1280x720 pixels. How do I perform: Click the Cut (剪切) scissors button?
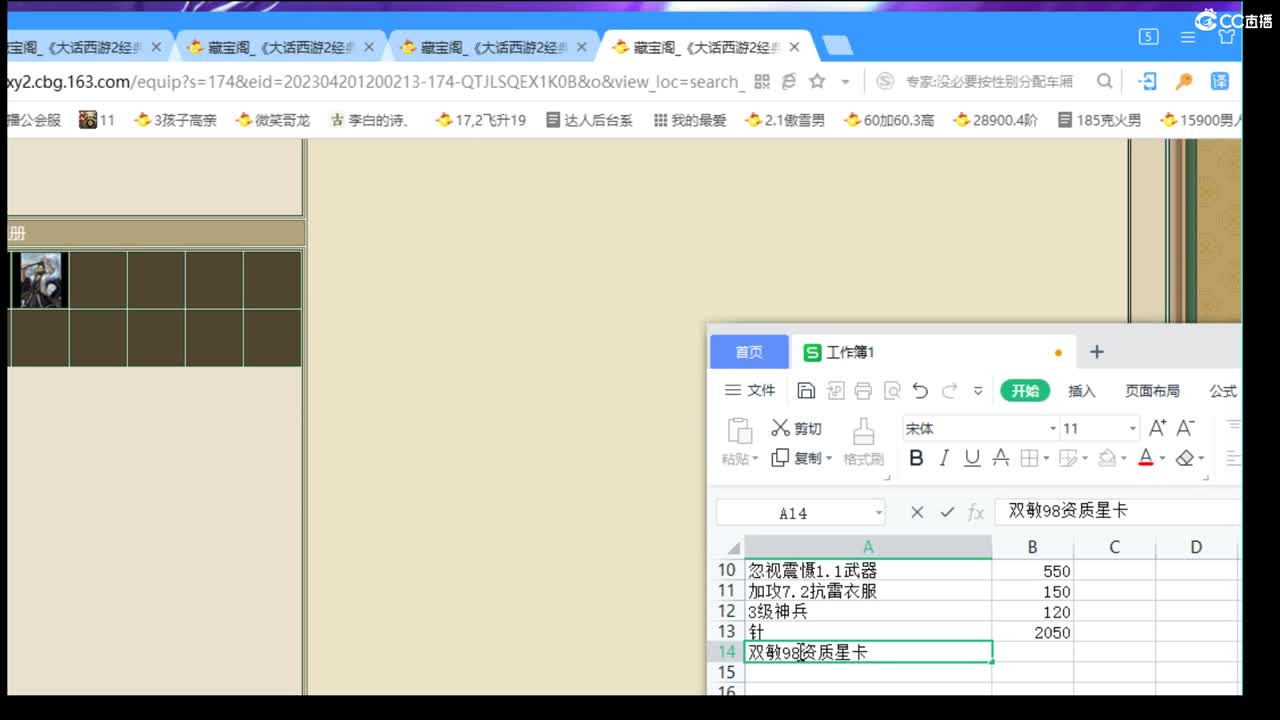pyautogui.click(x=796, y=428)
